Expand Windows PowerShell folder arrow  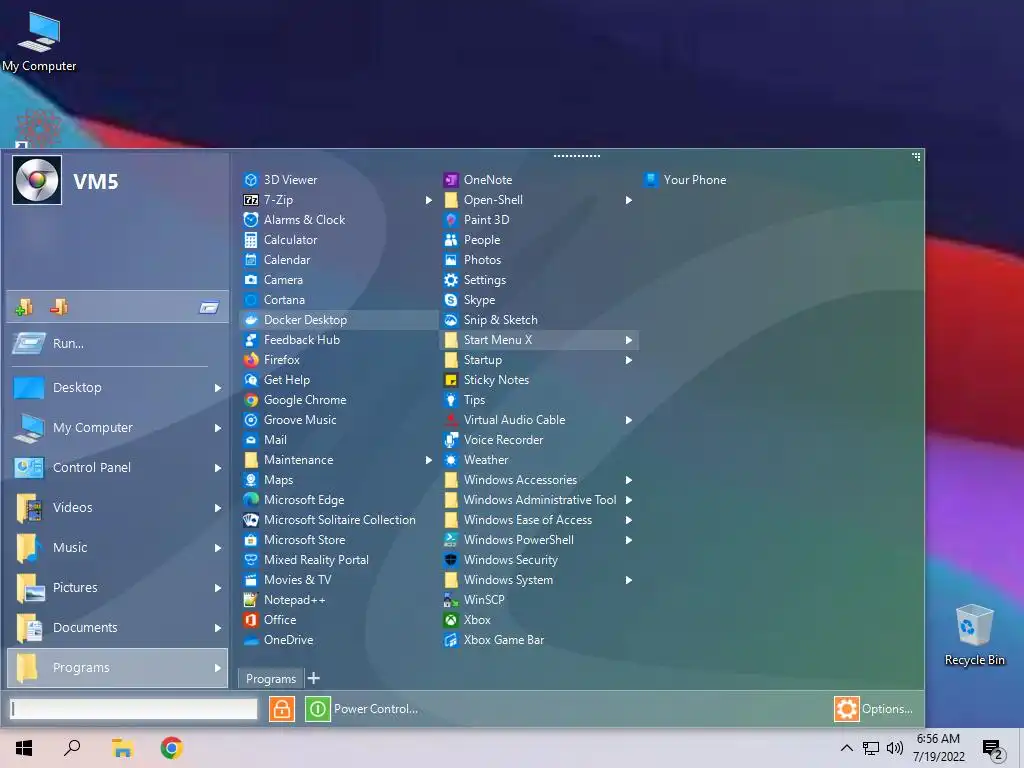coord(628,540)
